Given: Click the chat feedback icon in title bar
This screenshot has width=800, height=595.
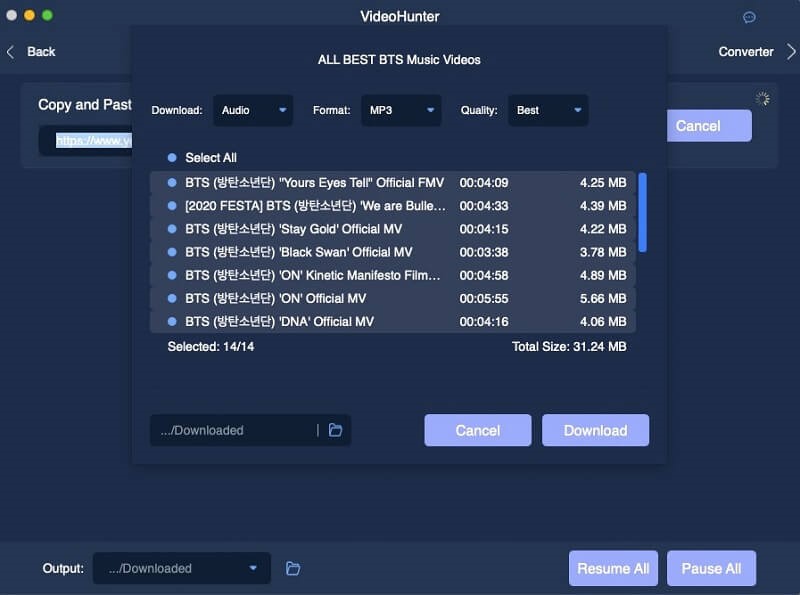Looking at the screenshot, I should [x=749, y=17].
